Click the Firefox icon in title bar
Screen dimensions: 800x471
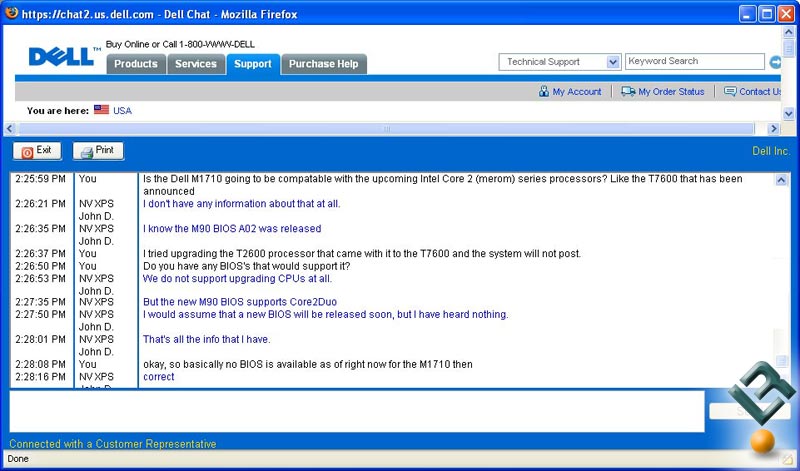point(11,13)
